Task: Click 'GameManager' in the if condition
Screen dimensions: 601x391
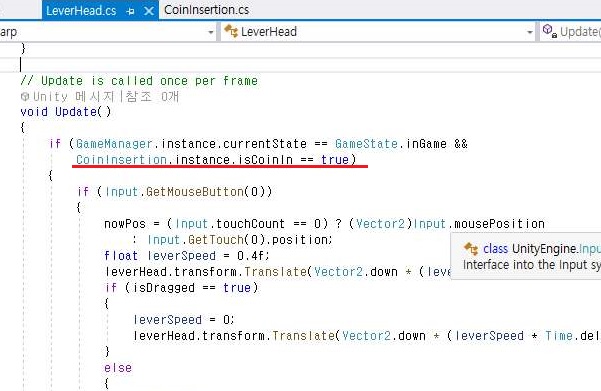Action: (x=114, y=144)
